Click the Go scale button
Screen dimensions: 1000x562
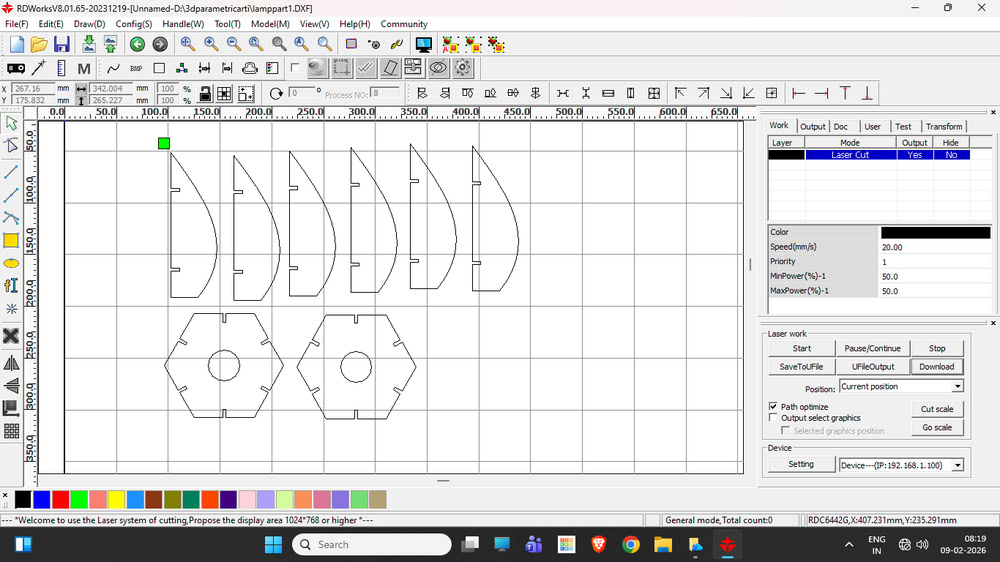point(937,427)
